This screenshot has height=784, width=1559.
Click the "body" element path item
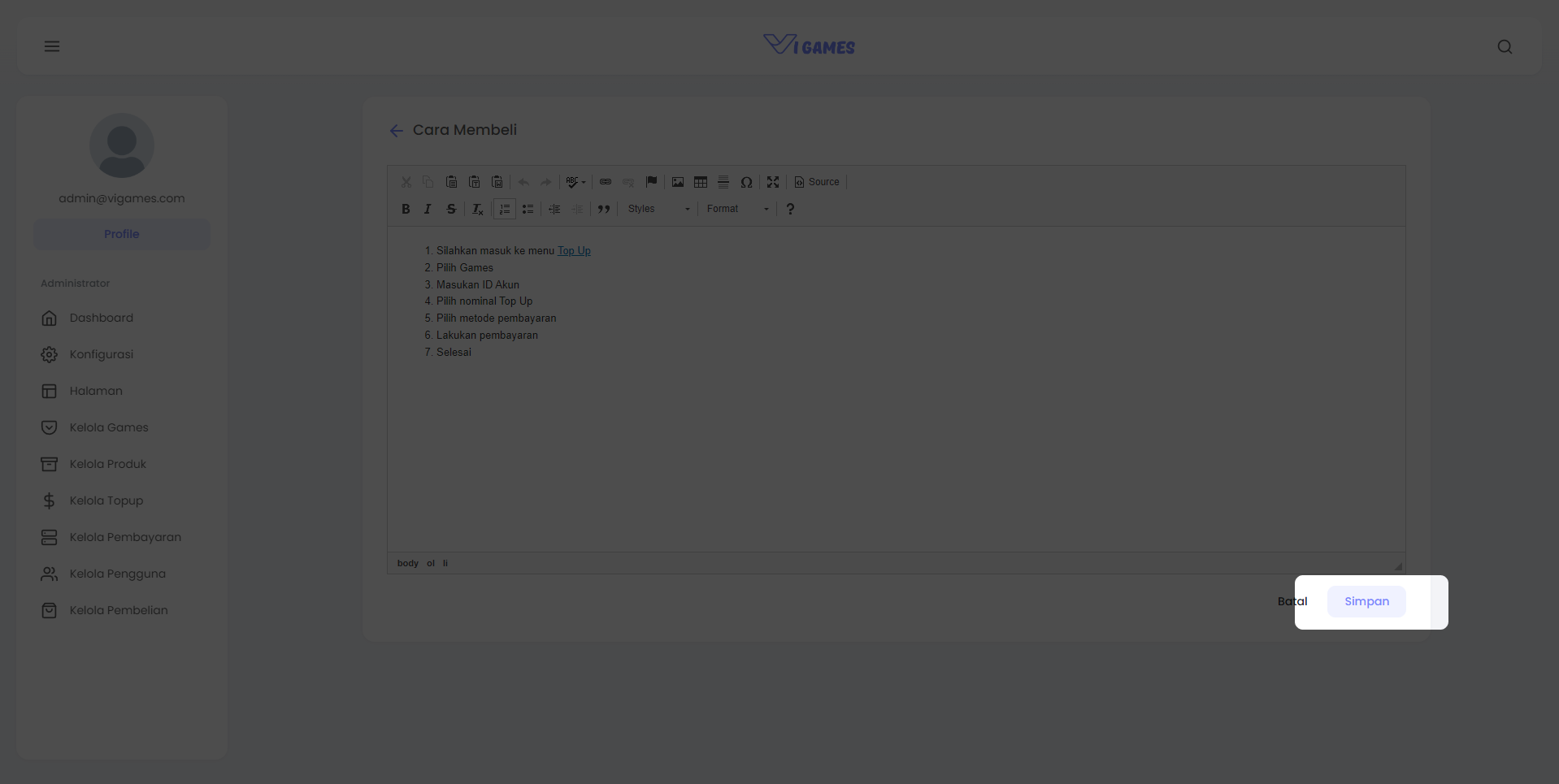pyautogui.click(x=408, y=563)
